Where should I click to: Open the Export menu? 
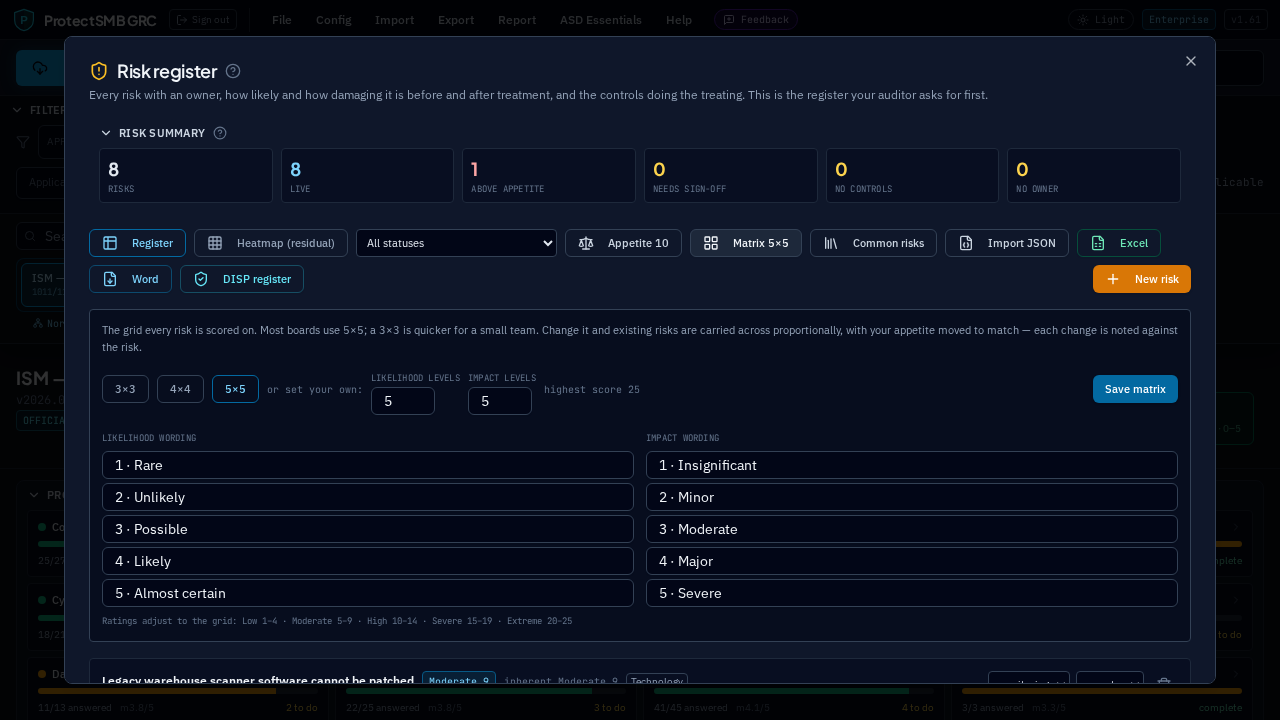(456, 20)
